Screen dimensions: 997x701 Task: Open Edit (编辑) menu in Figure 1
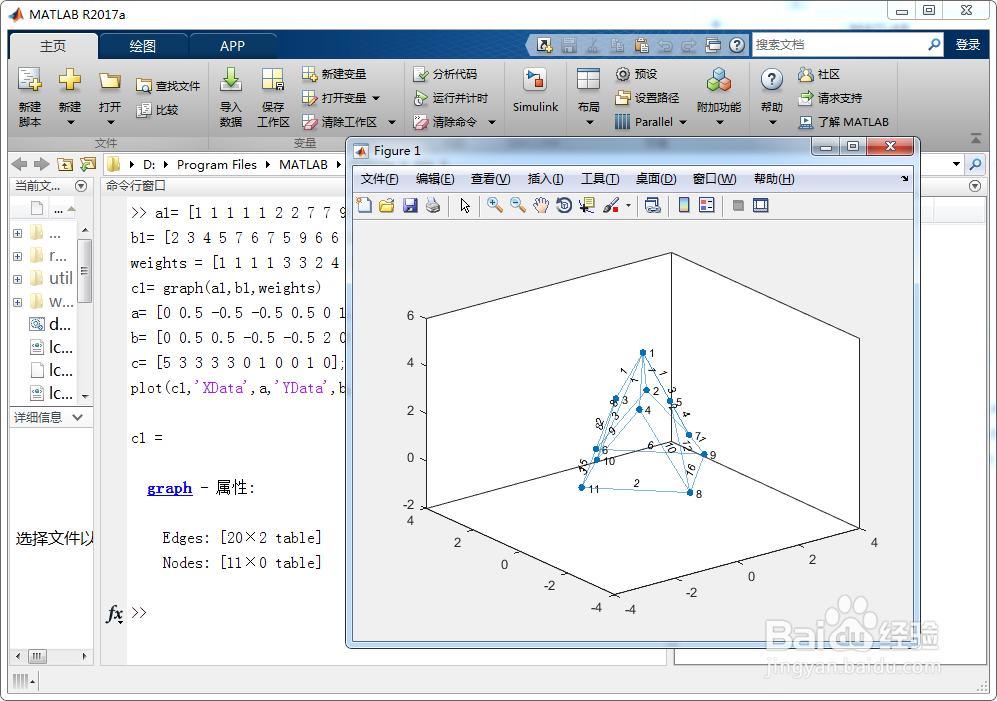(x=435, y=179)
